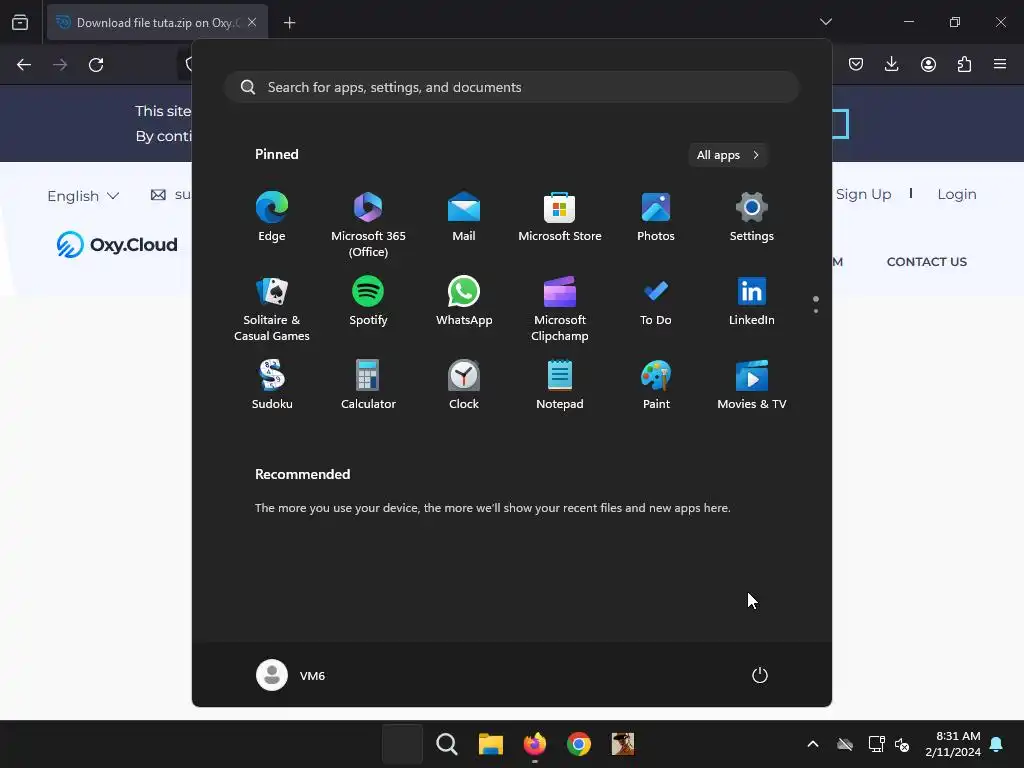Launch the Calculator app

pos(368,384)
